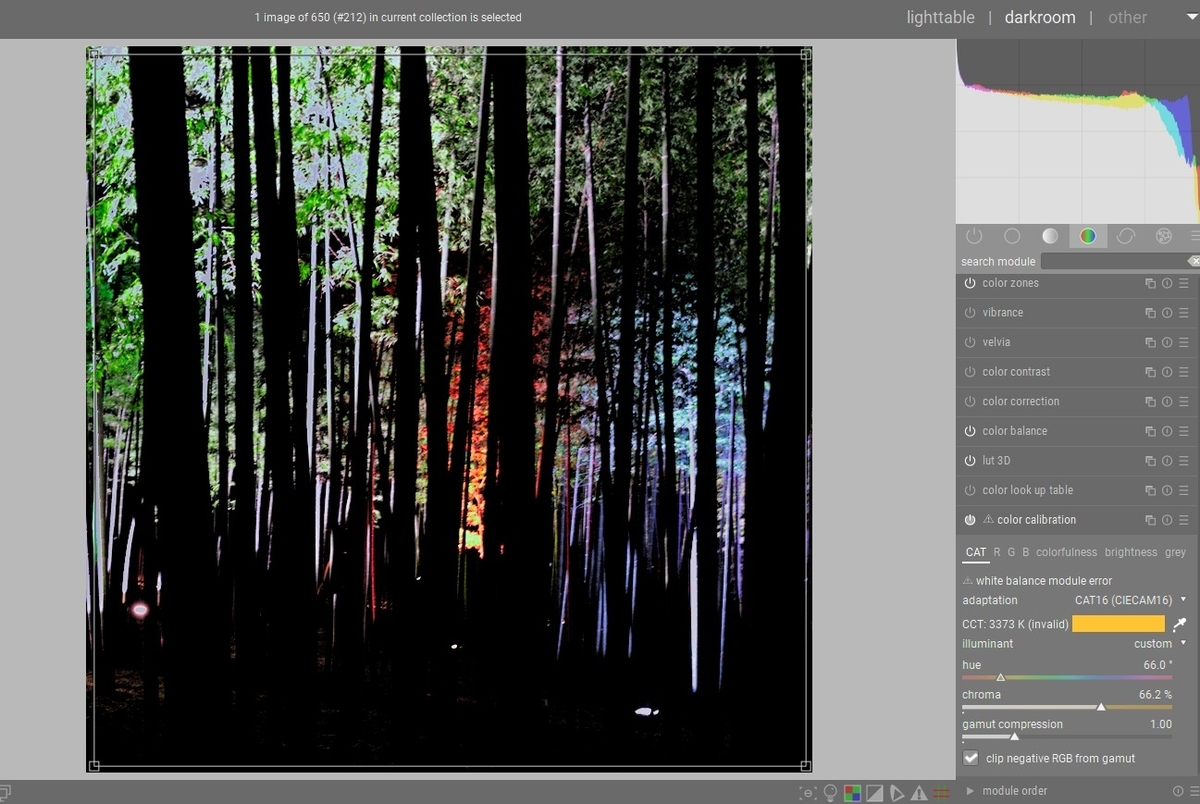The image size is (1200, 804).
Task: Open module order presets menu
Action: pyautogui.click(x=1194, y=791)
